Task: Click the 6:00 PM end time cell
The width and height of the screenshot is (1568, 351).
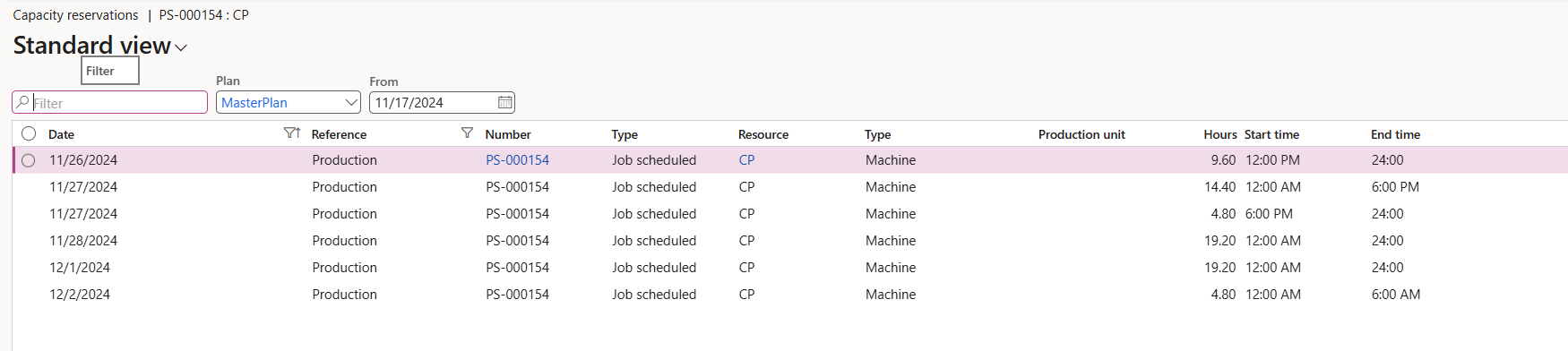Action: pyautogui.click(x=1395, y=187)
